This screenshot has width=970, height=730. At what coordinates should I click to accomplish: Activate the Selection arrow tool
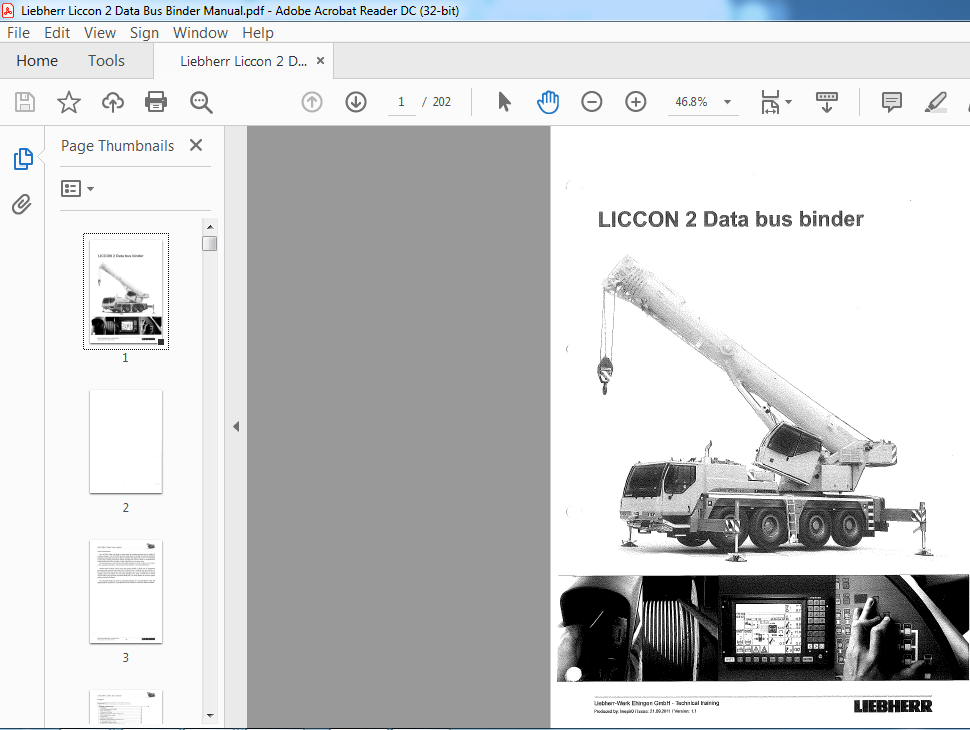click(504, 101)
